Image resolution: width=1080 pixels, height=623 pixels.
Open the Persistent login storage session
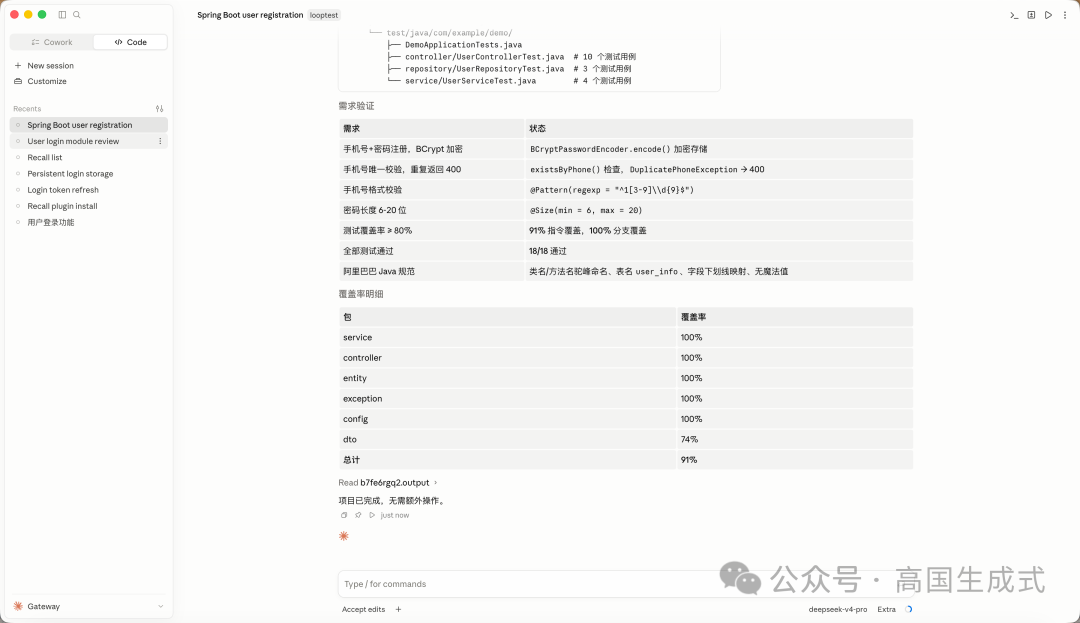pyautogui.click(x=88, y=173)
